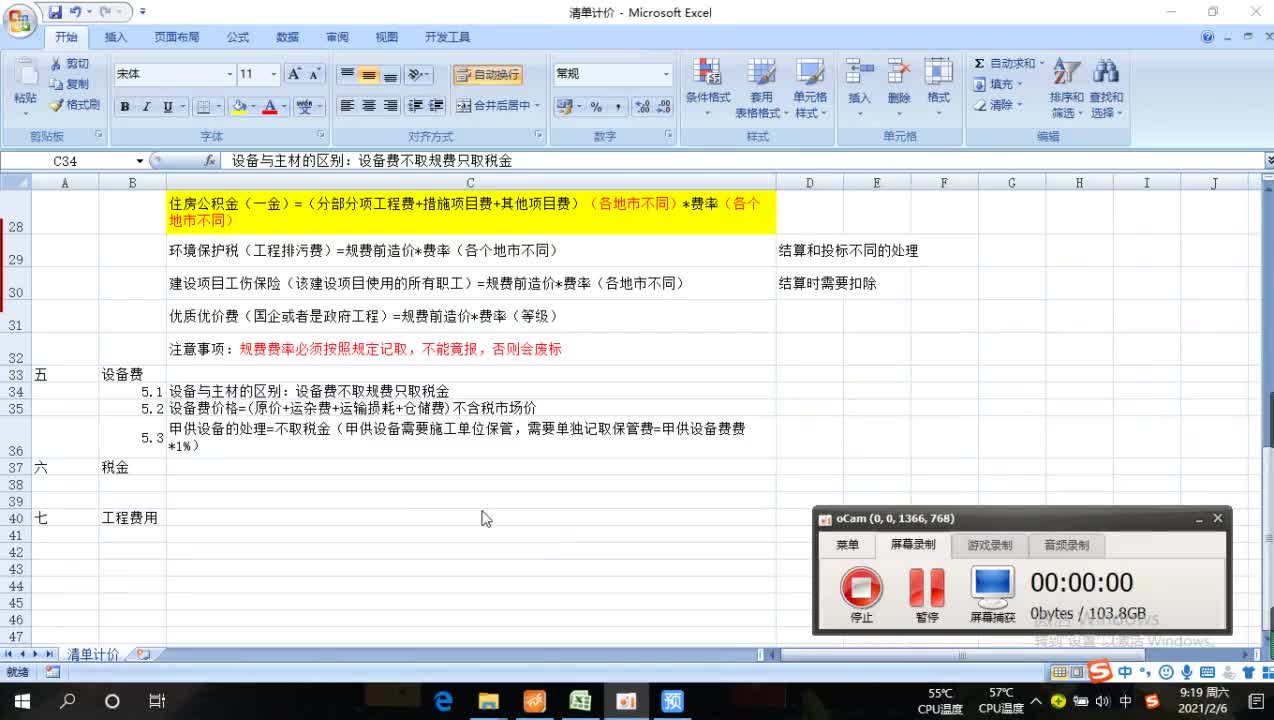This screenshot has width=1274, height=720.
Task: Align text right in cell
Action: pyautogui.click(x=391, y=106)
